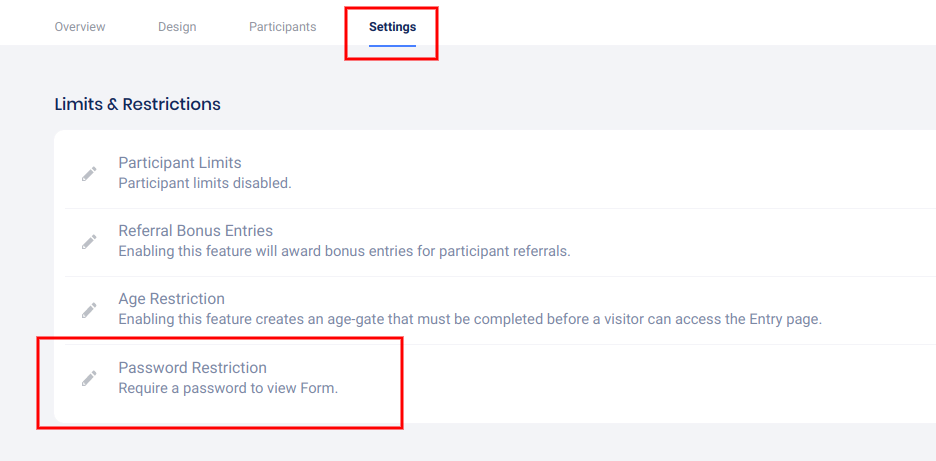The height and width of the screenshot is (461, 936).
Task: Click the pencil icon next to Password Restriction
Action: point(89,378)
